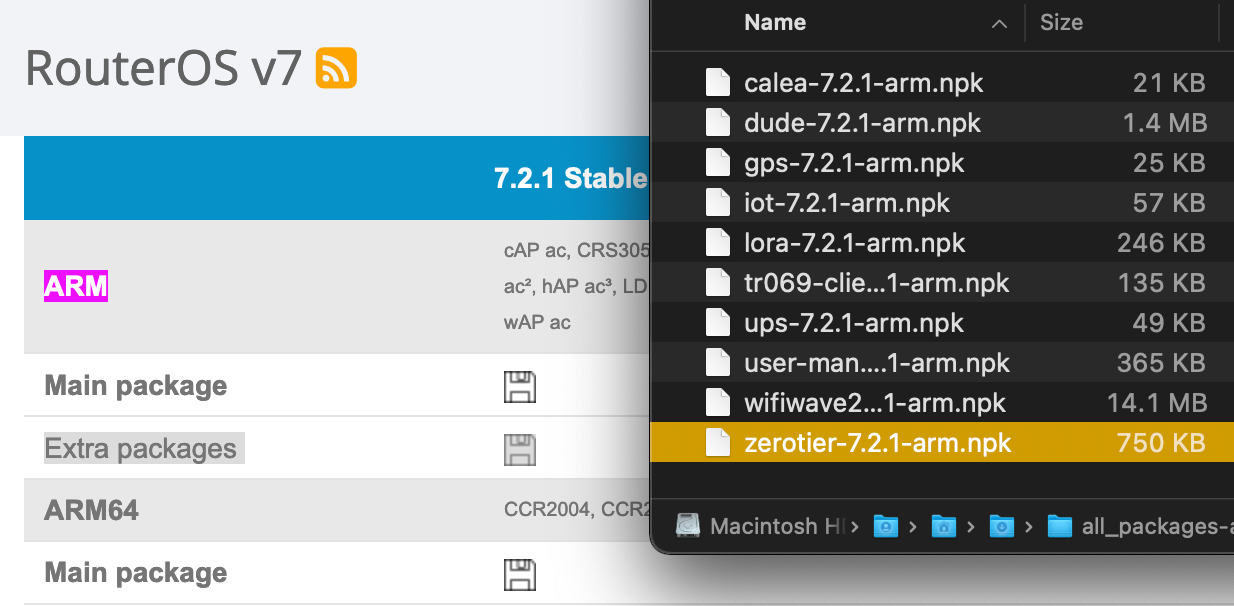Image resolution: width=1234 pixels, height=606 pixels.
Task: Download ARM64 Main package via floppy icon
Action: click(520, 574)
